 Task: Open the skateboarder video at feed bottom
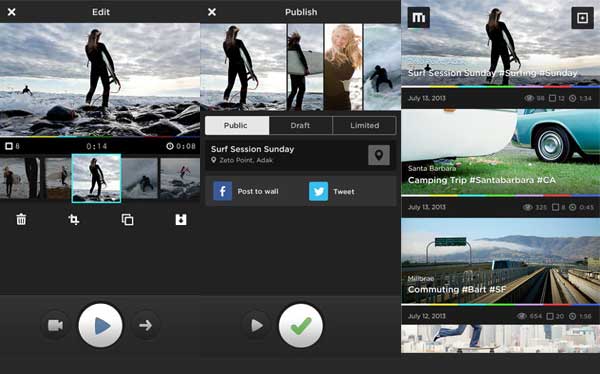pyautogui.click(x=501, y=339)
